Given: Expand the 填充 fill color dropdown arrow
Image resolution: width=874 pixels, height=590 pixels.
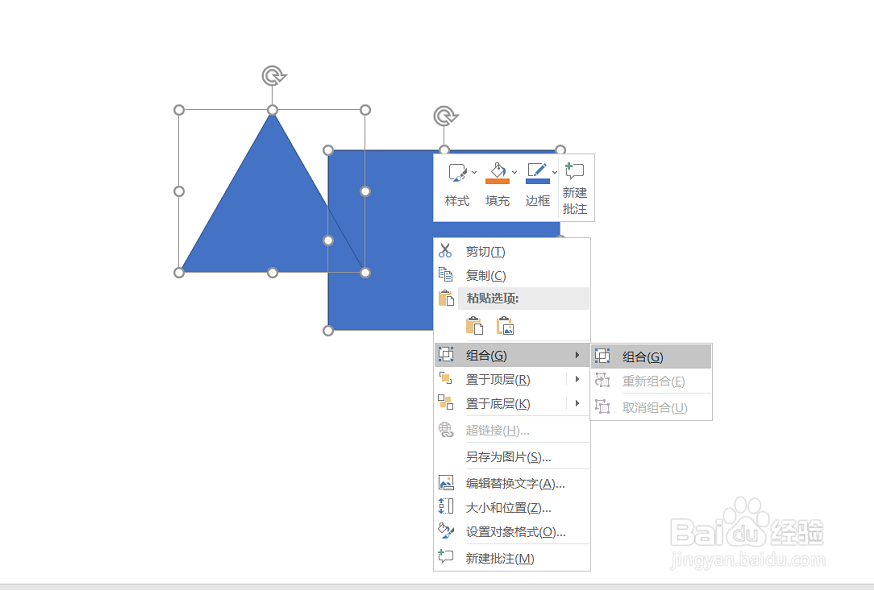Looking at the screenshot, I should click(x=514, y=172).
